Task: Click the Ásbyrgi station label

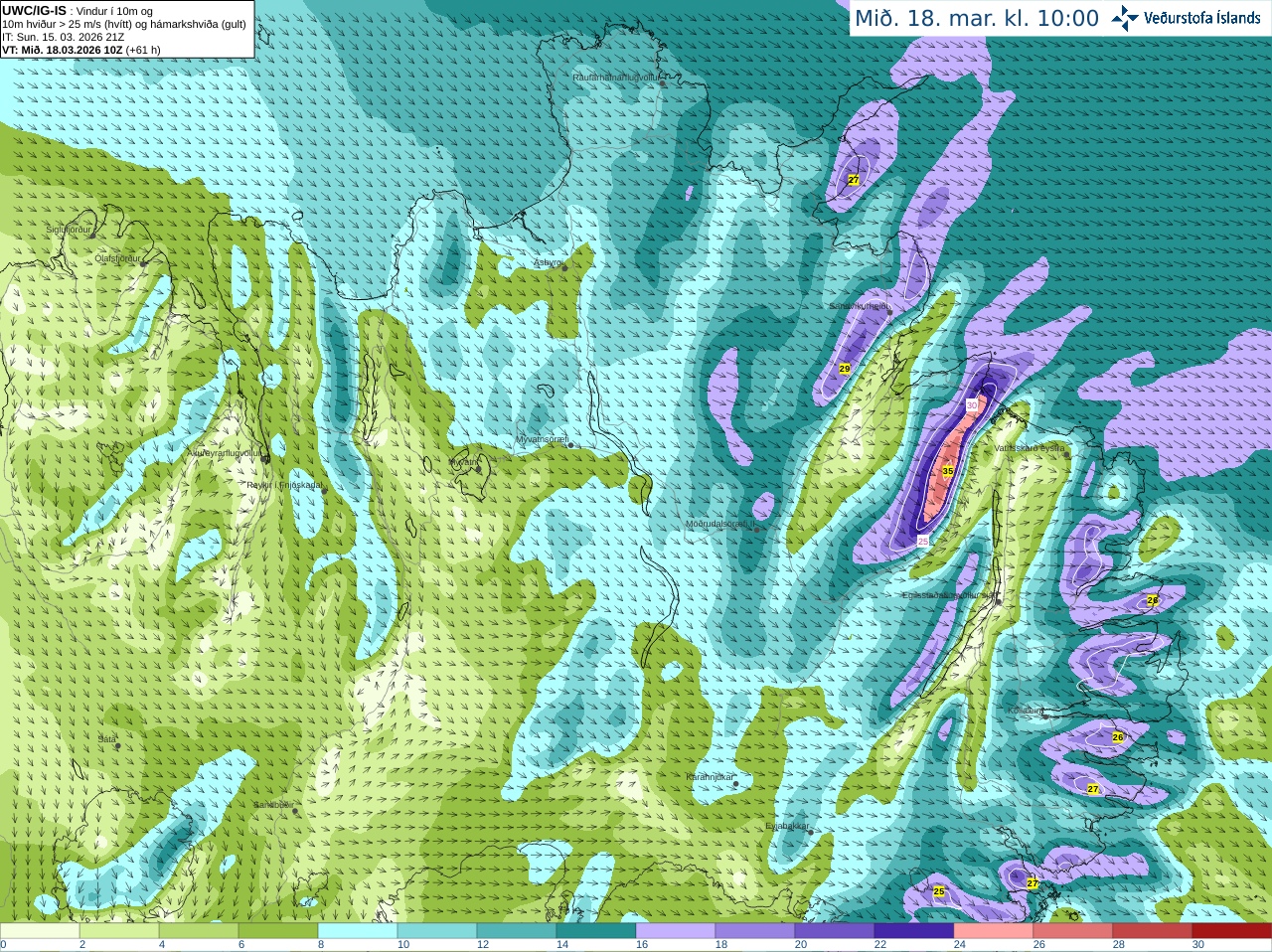Action: [548, 262]
